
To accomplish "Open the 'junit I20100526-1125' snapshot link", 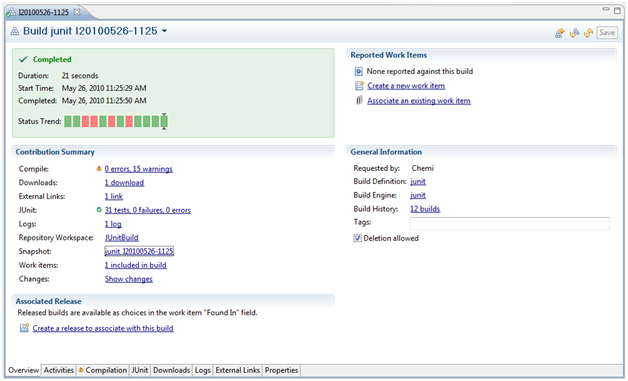I will (139, 251).
